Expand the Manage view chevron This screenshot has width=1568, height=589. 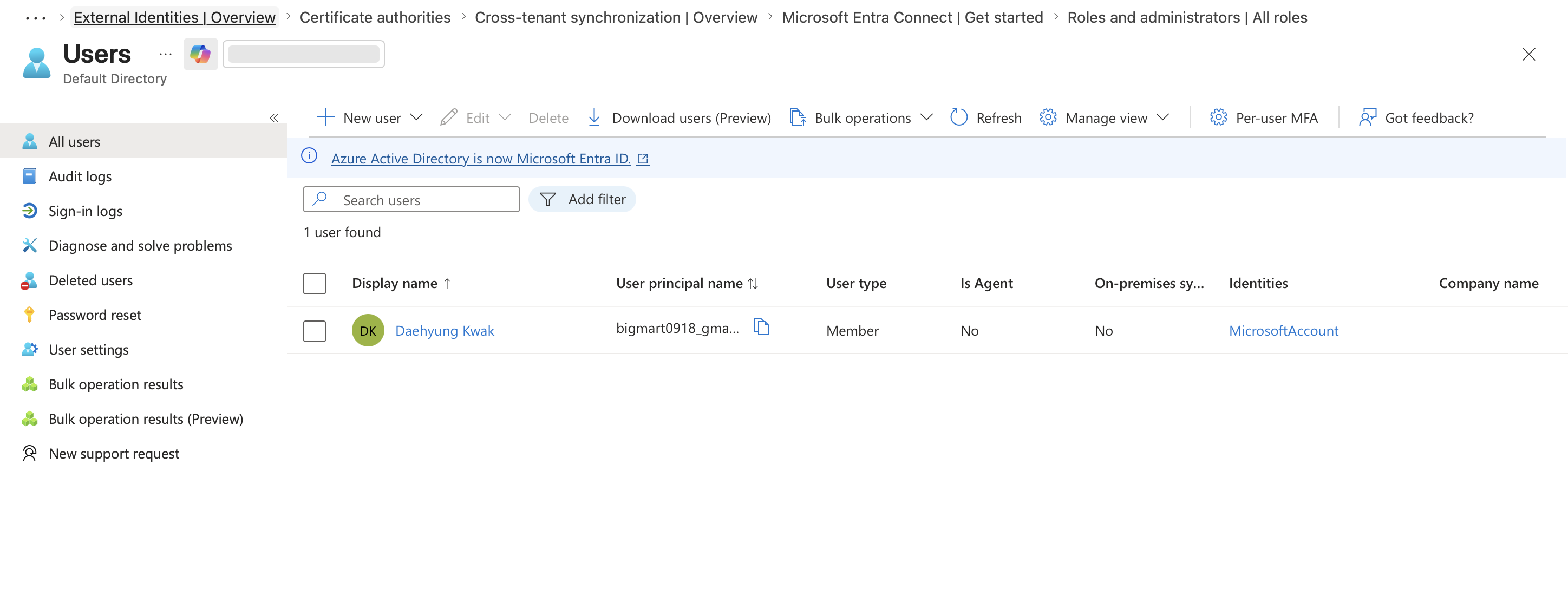[1162, 117]
